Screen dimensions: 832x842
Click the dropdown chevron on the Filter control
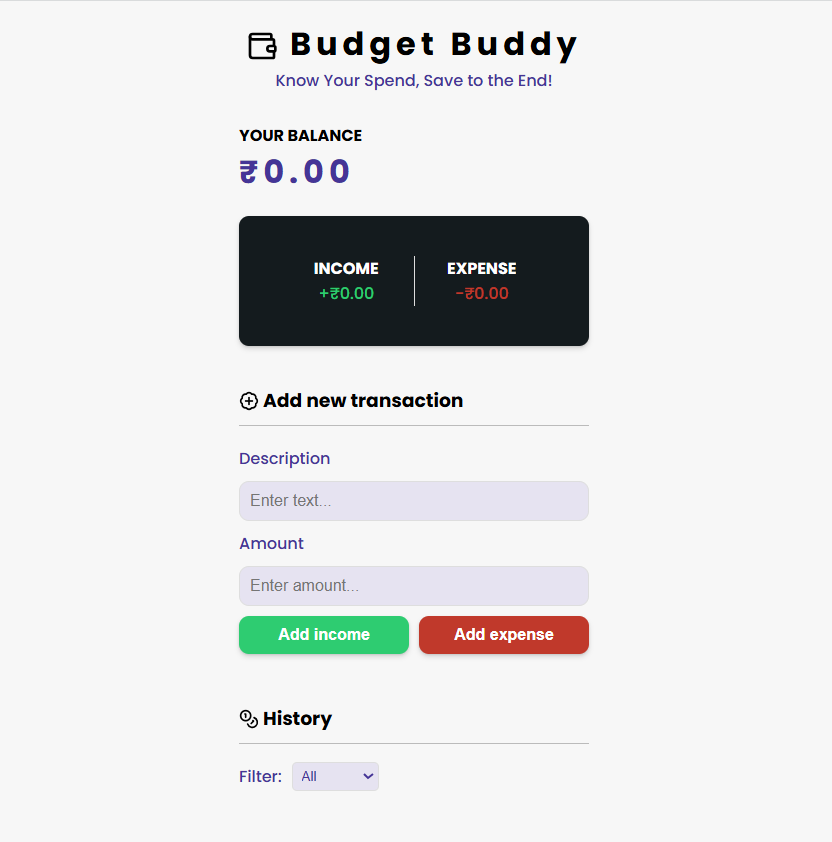(x=366, y=776)
